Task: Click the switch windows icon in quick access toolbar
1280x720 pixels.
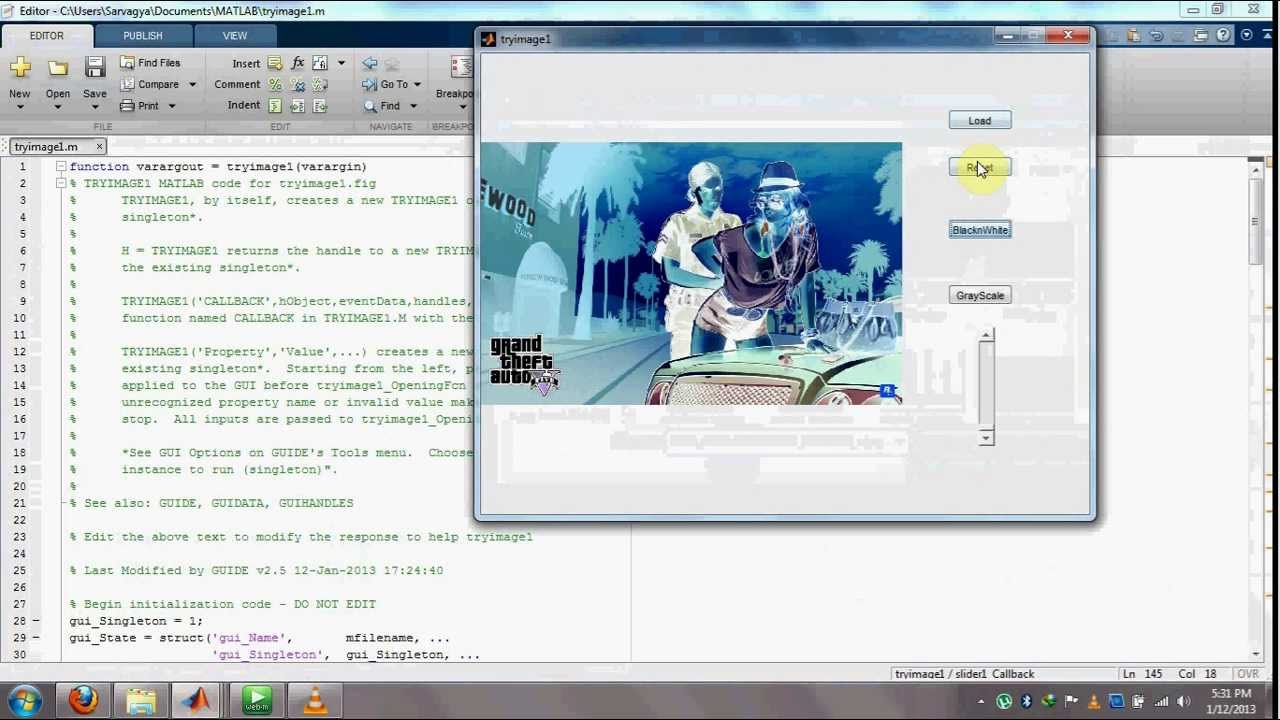Action: (x=1201, y=35)
